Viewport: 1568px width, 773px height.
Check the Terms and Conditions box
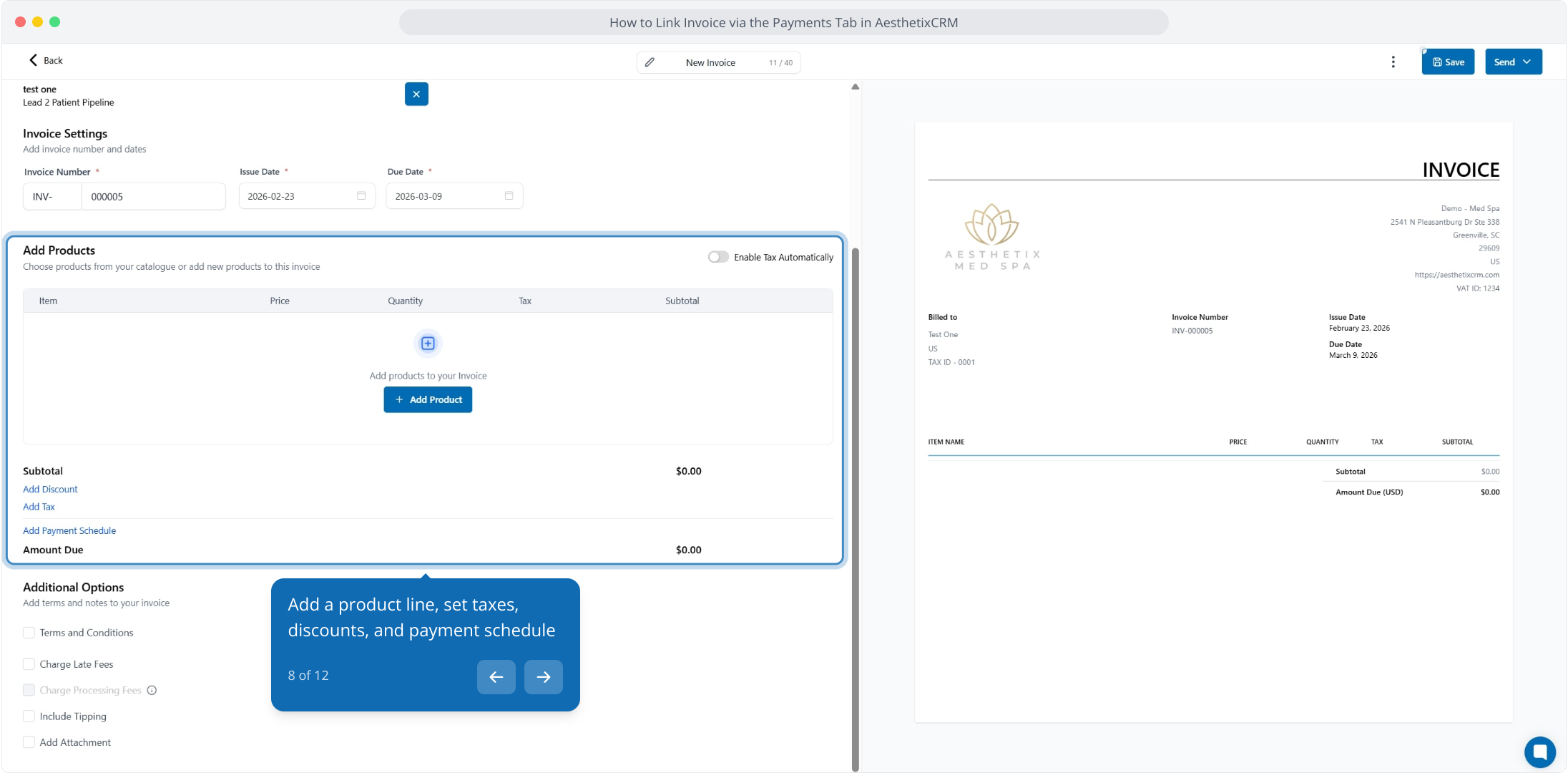pyautogui.click(x=29, y=633)
